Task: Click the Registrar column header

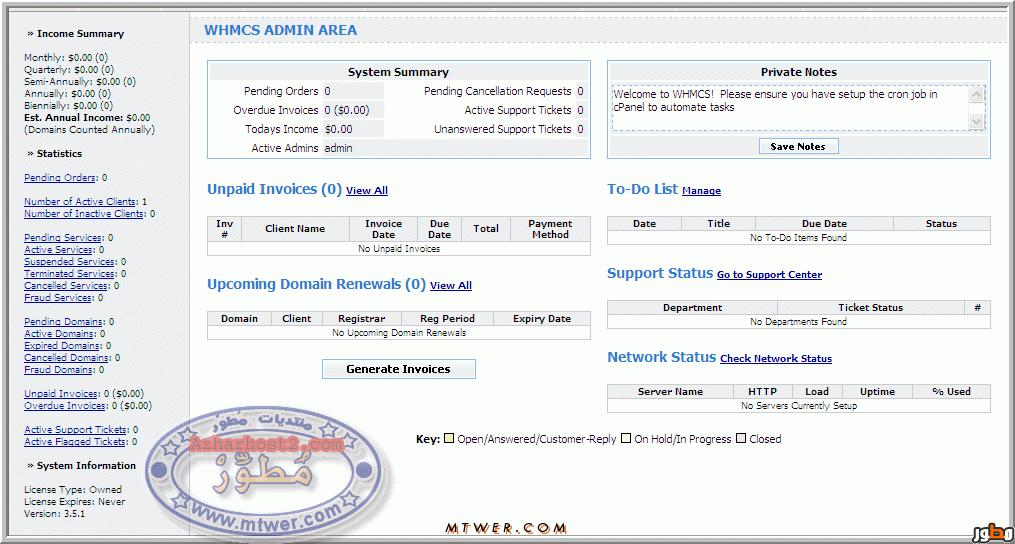Action: coord(362,319)
